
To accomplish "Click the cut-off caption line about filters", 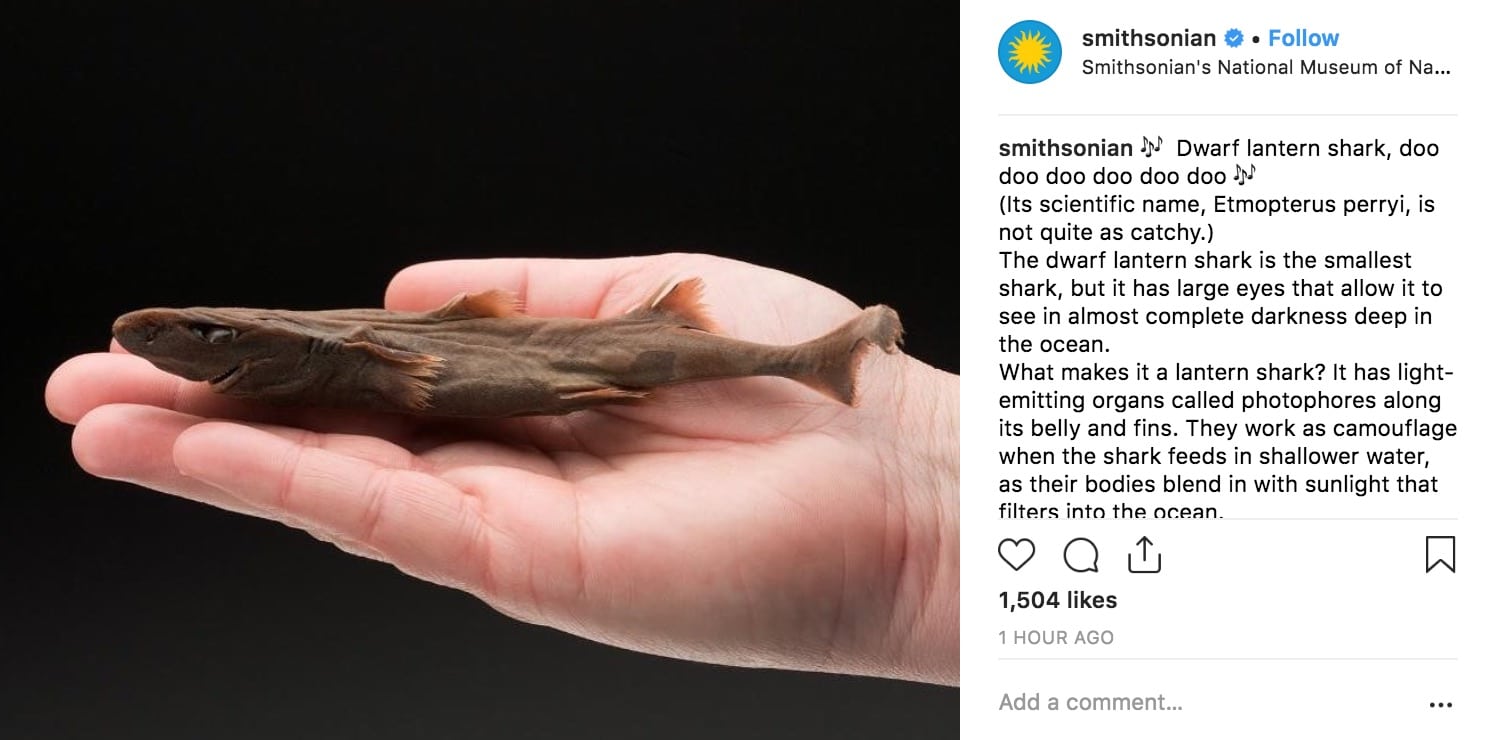I will [1111, 510].
